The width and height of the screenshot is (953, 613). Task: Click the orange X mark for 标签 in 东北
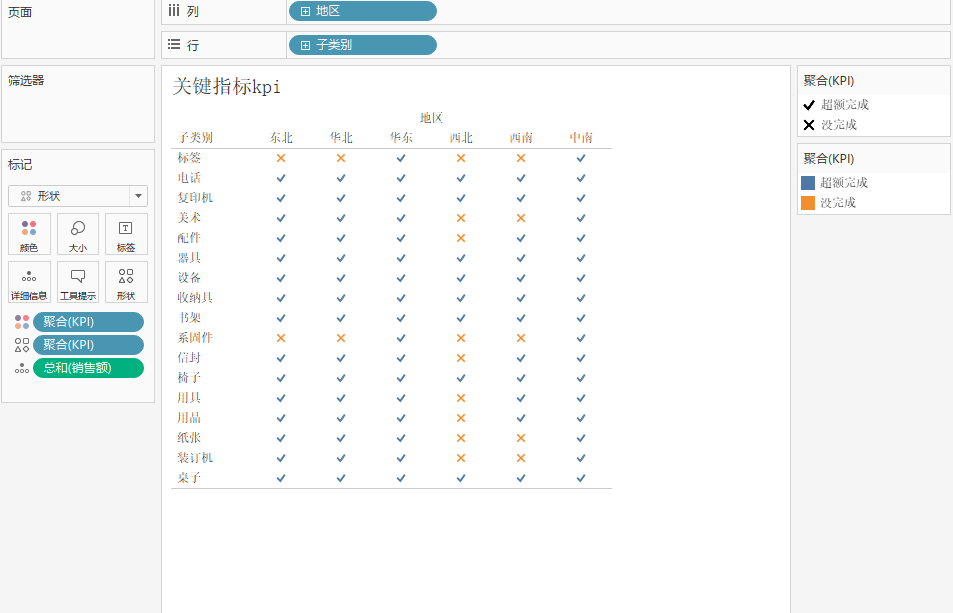[x=281, y=158]
